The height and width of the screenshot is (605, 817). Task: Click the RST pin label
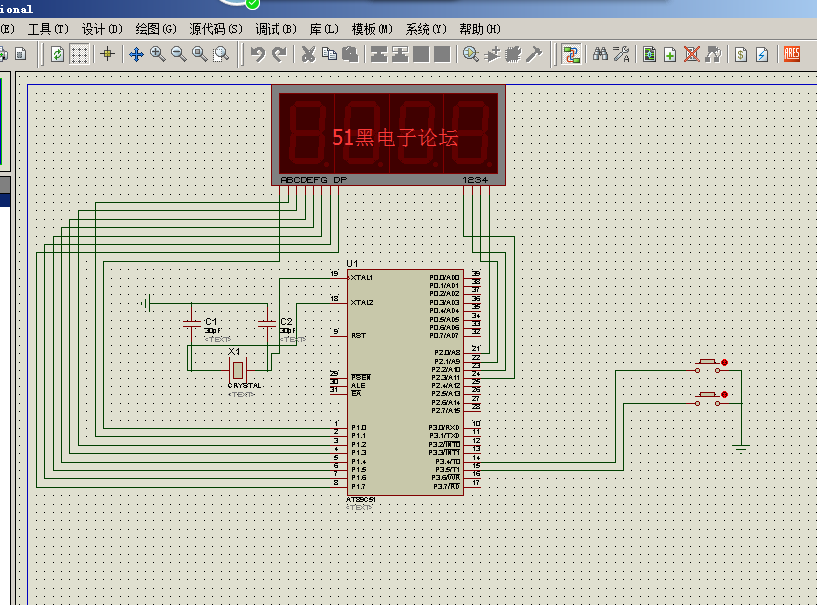pos(358,336)
